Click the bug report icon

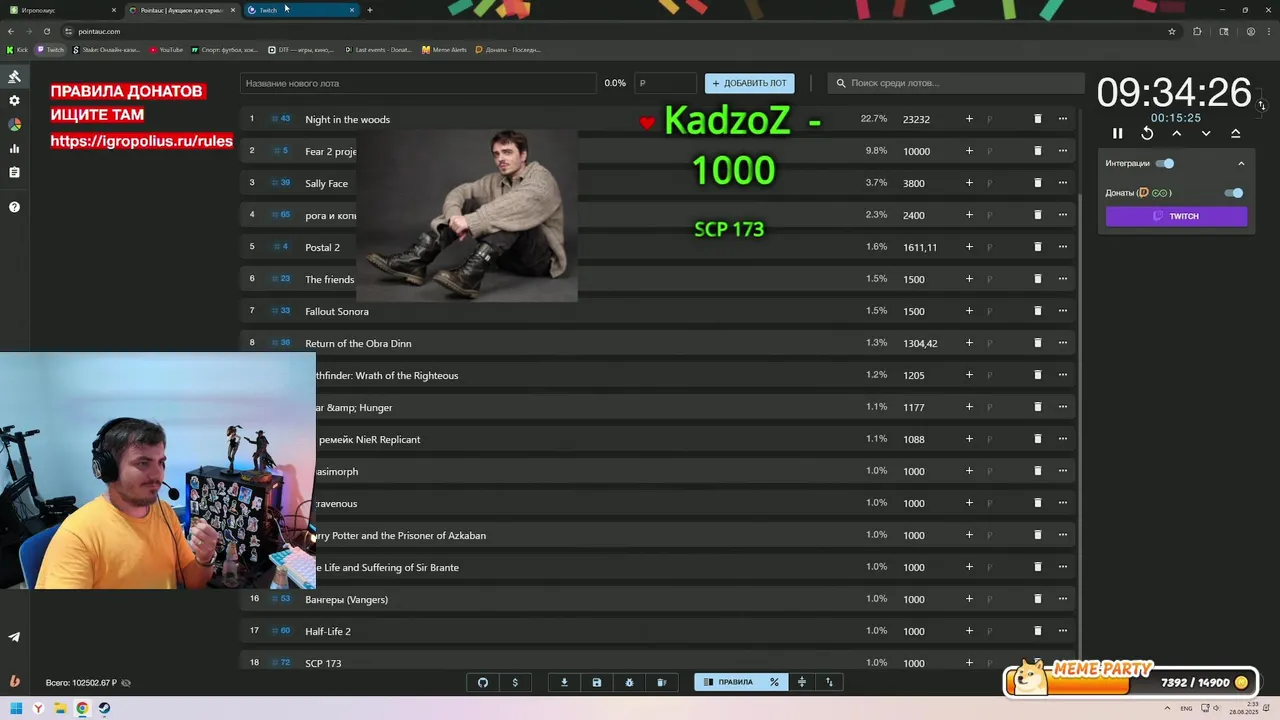[629, 682]
